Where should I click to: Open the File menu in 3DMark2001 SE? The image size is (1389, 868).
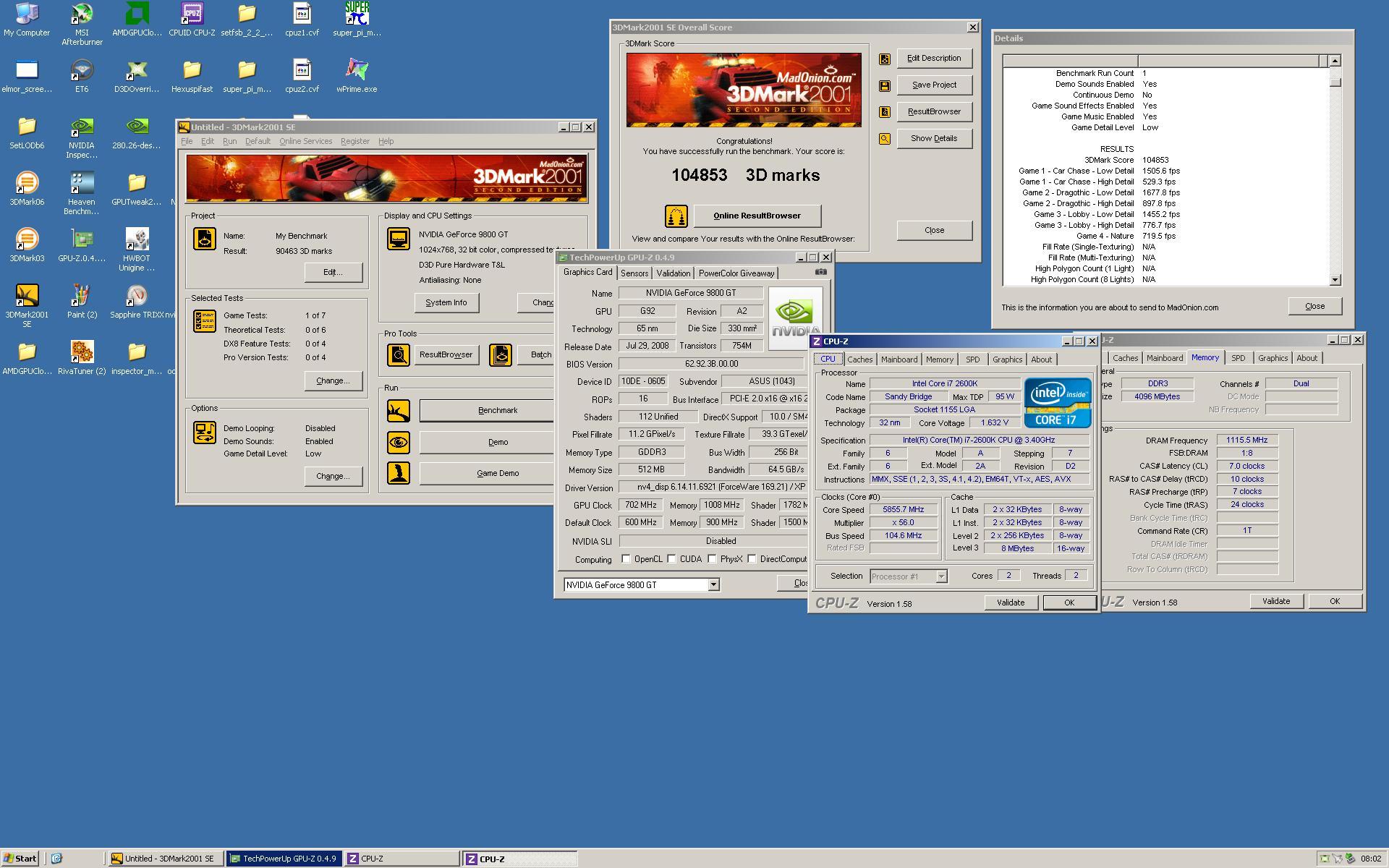[187, 141]
